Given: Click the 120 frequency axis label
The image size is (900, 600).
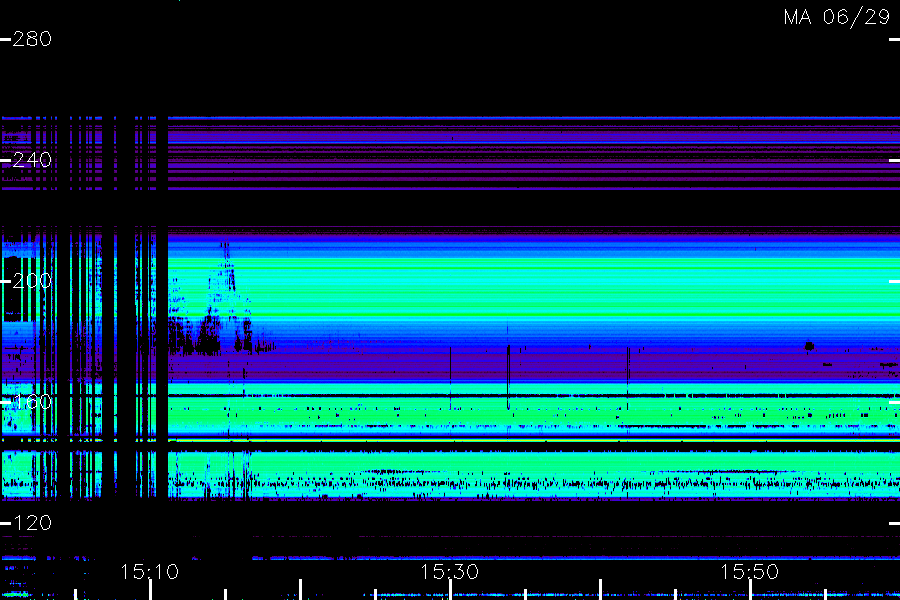Looking at the screenshot, I should click(x=32, y=524).
